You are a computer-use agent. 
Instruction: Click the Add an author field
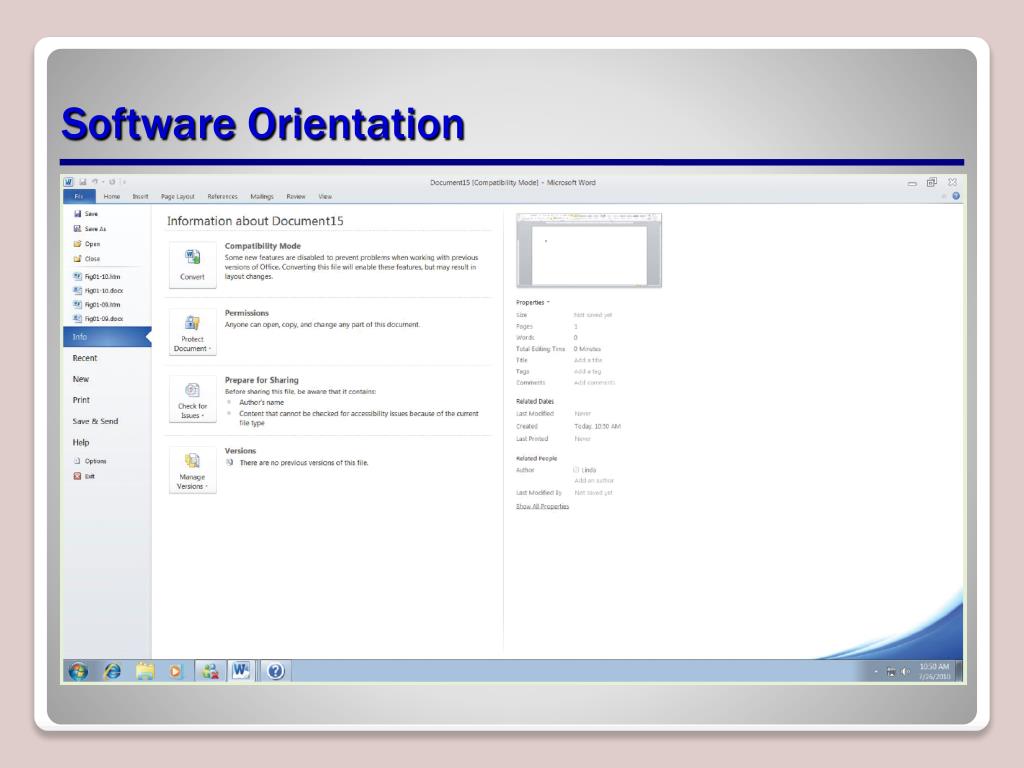tap(594, 481)
